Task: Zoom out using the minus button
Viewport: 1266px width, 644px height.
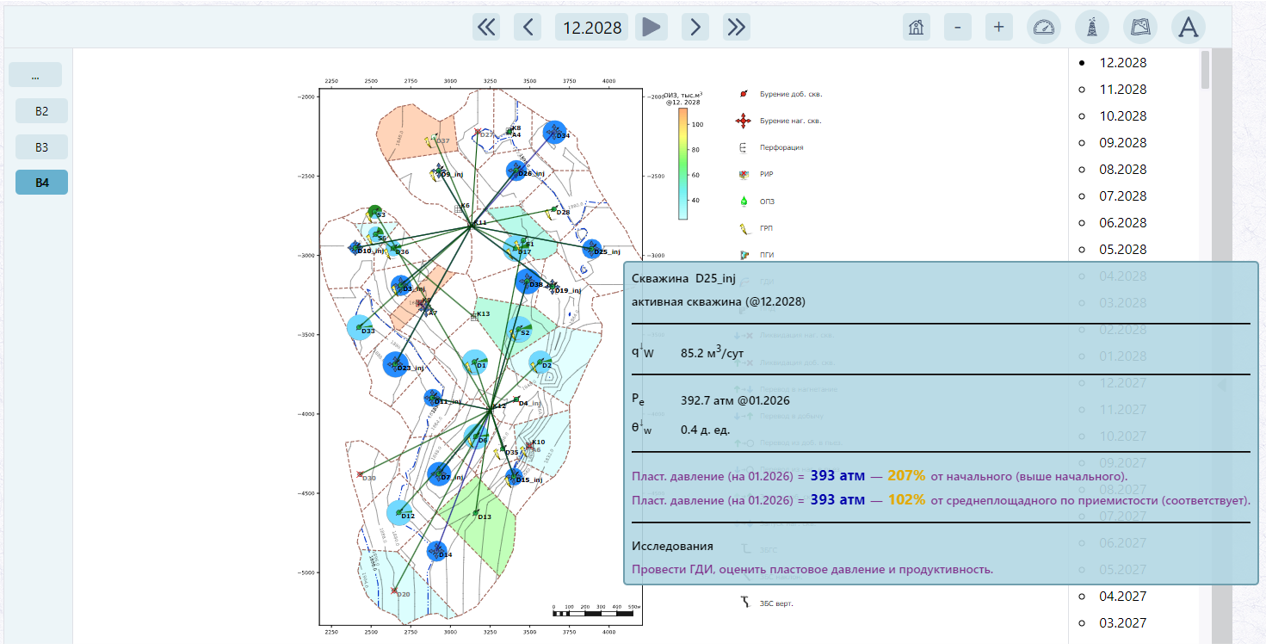Action: (958, 27)
